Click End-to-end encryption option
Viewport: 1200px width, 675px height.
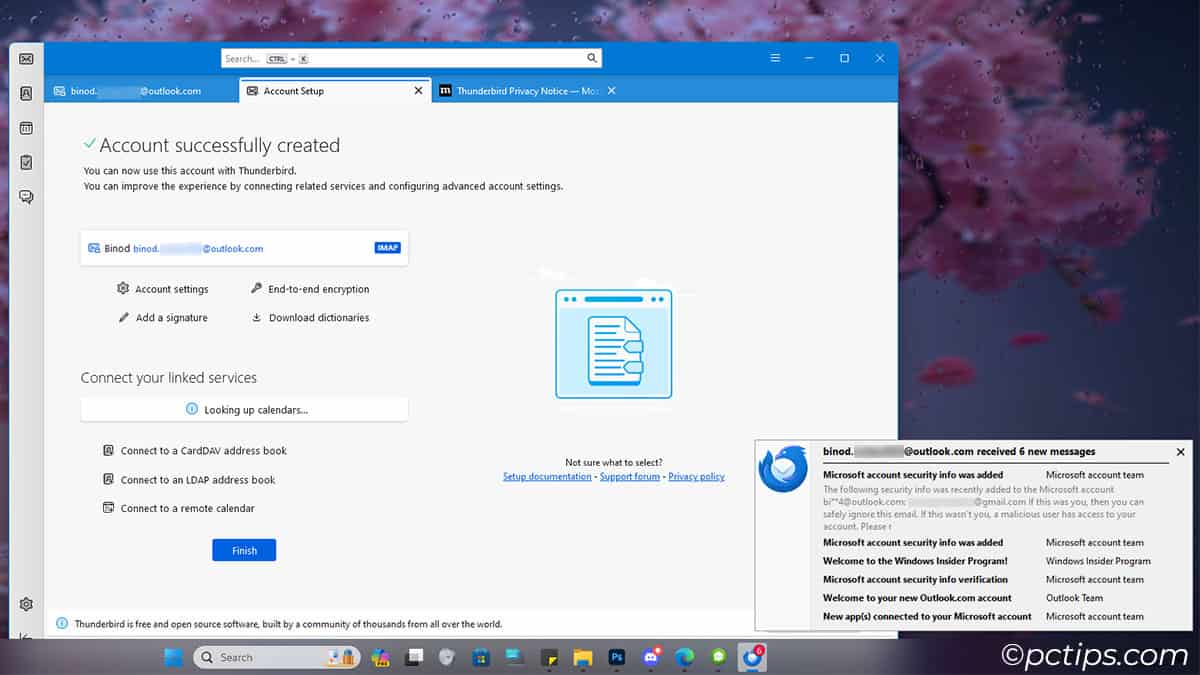pos(318,289)
